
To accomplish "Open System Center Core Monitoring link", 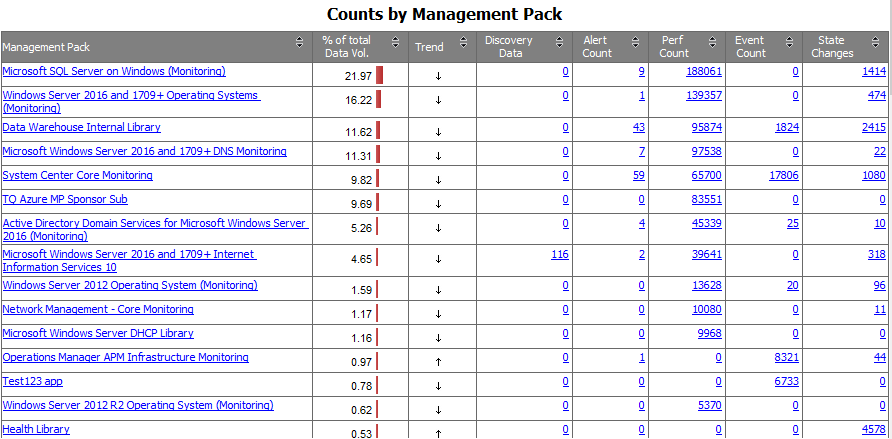I will (78, 175).
